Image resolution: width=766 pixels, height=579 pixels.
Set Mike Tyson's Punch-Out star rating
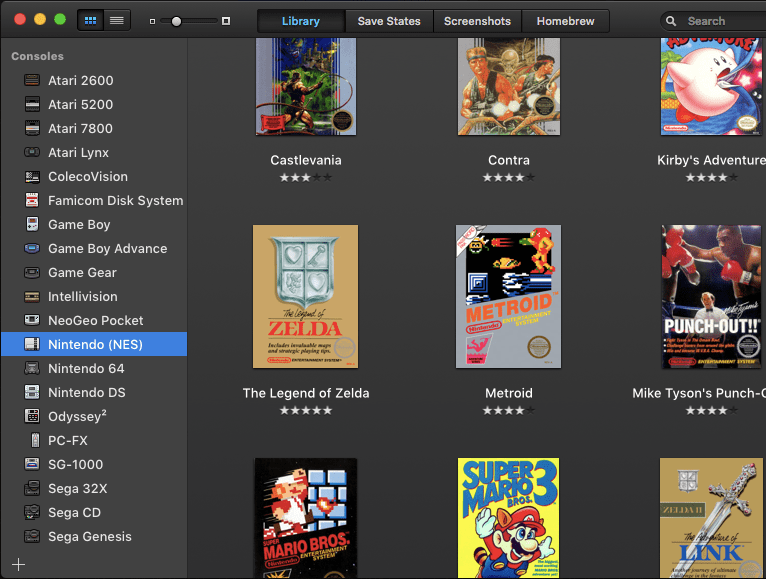click(711, 410)
